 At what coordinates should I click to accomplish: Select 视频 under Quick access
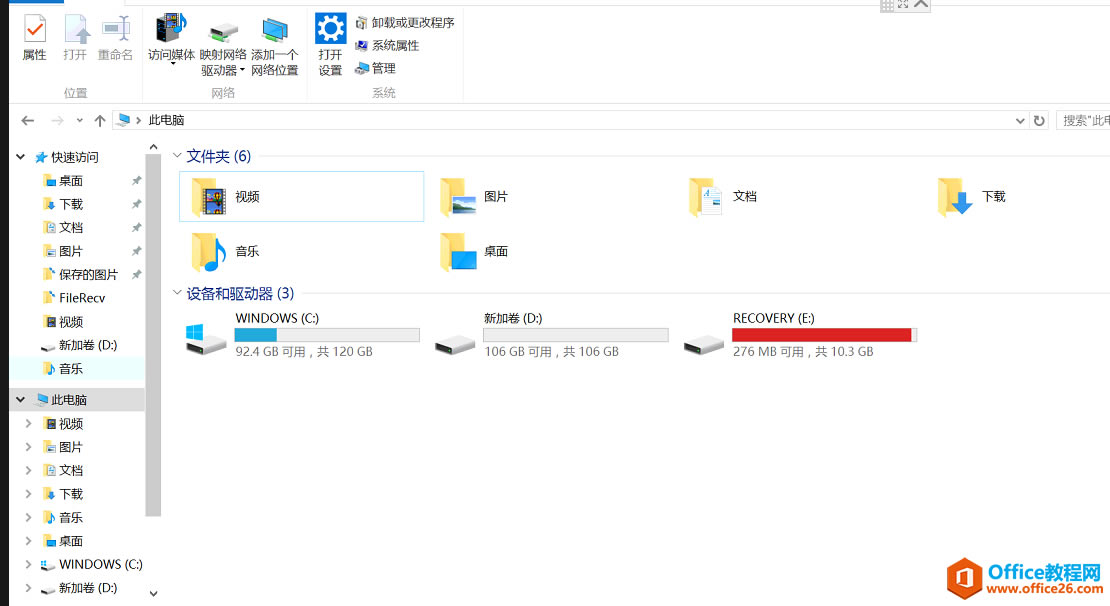tap(71, 321)
